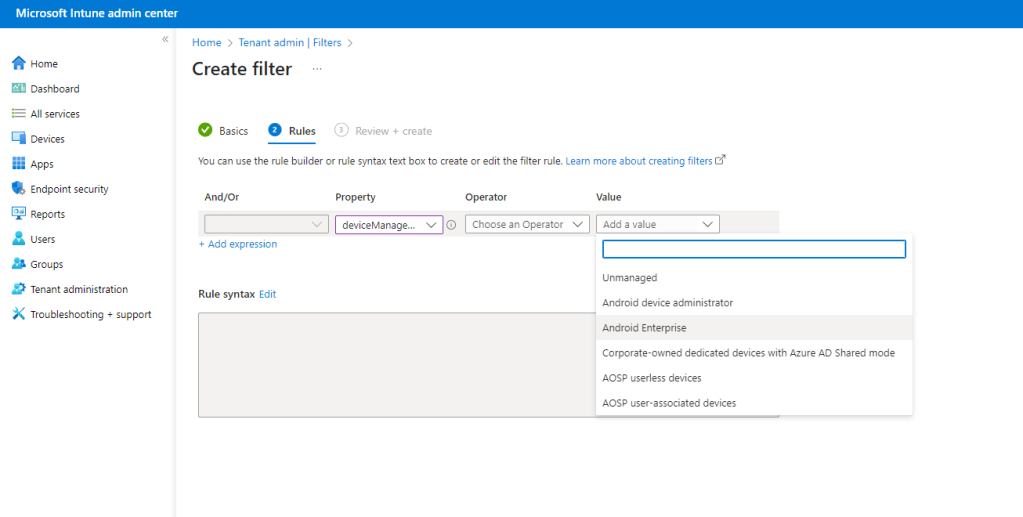Image resolution: width=1023 pixels, height=517 pixels.
Task: Collapse the left navigation pane
Action: tap(165, 39)
